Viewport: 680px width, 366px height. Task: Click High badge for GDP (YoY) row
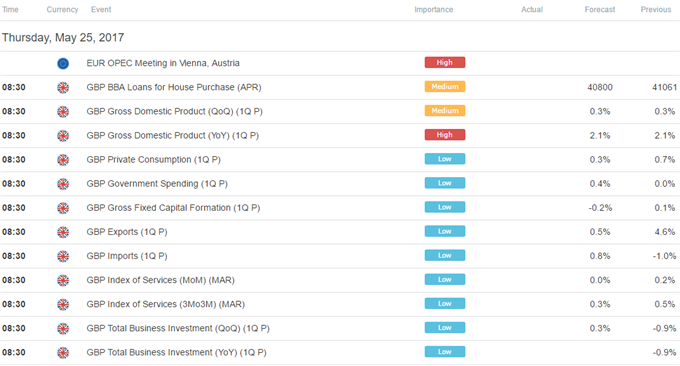pos(445,135)
